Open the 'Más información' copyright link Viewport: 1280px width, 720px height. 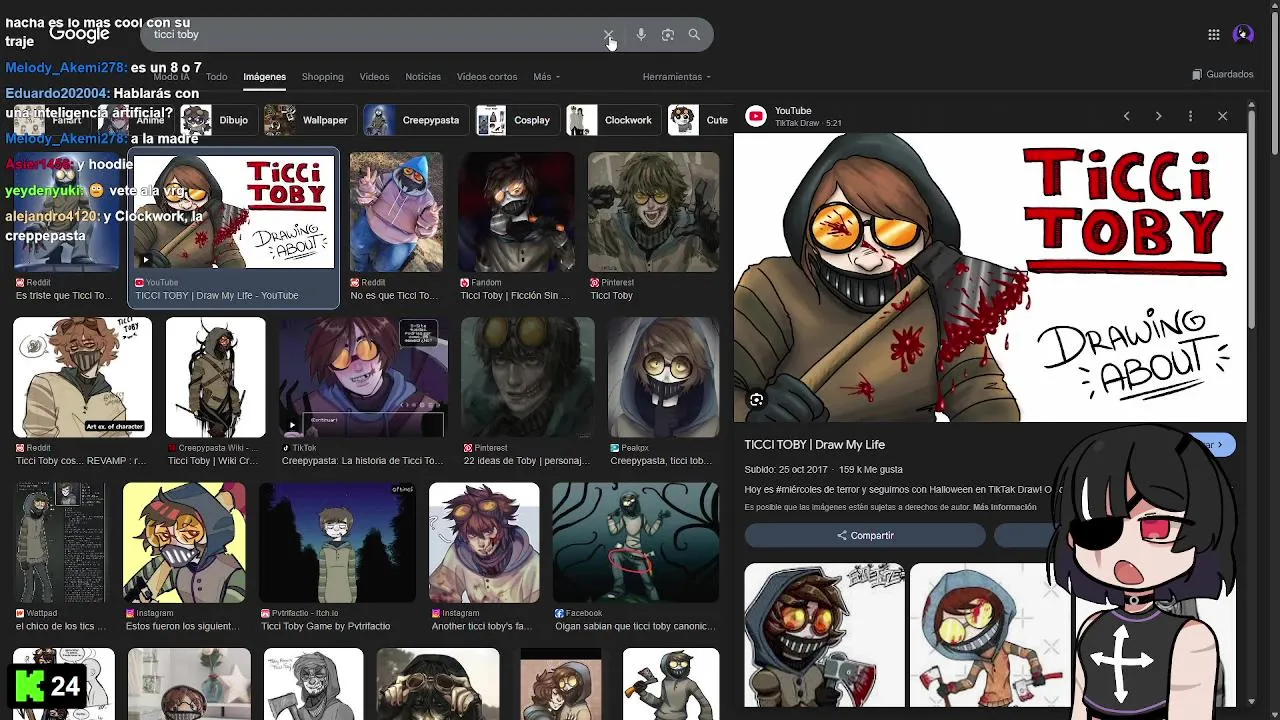pyautogui.click(x=1004, y=507)
